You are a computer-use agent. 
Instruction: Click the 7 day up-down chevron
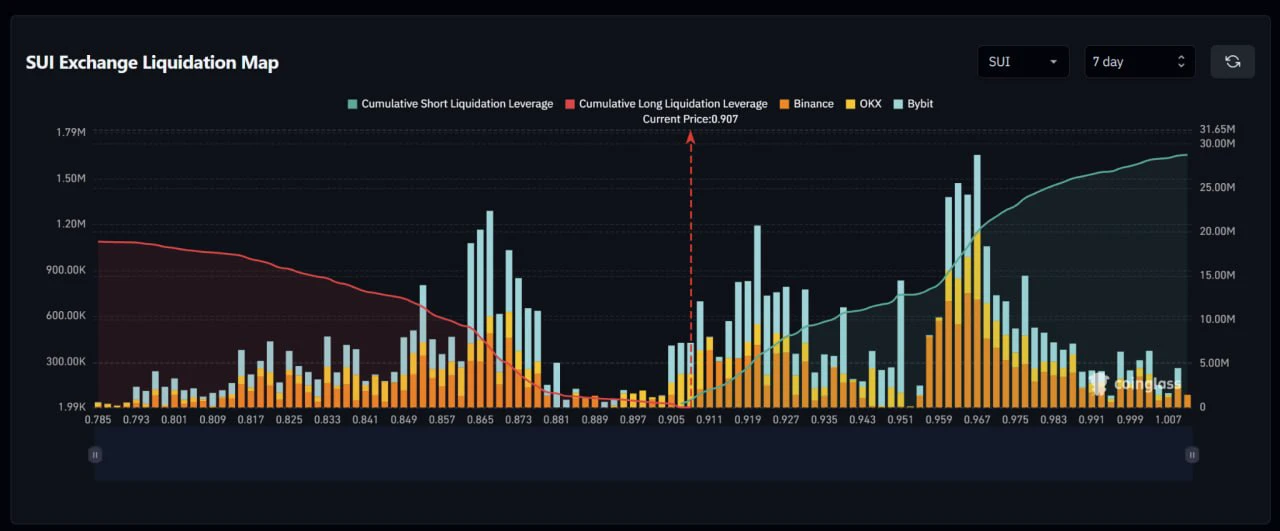click(x=1181, y=62)
